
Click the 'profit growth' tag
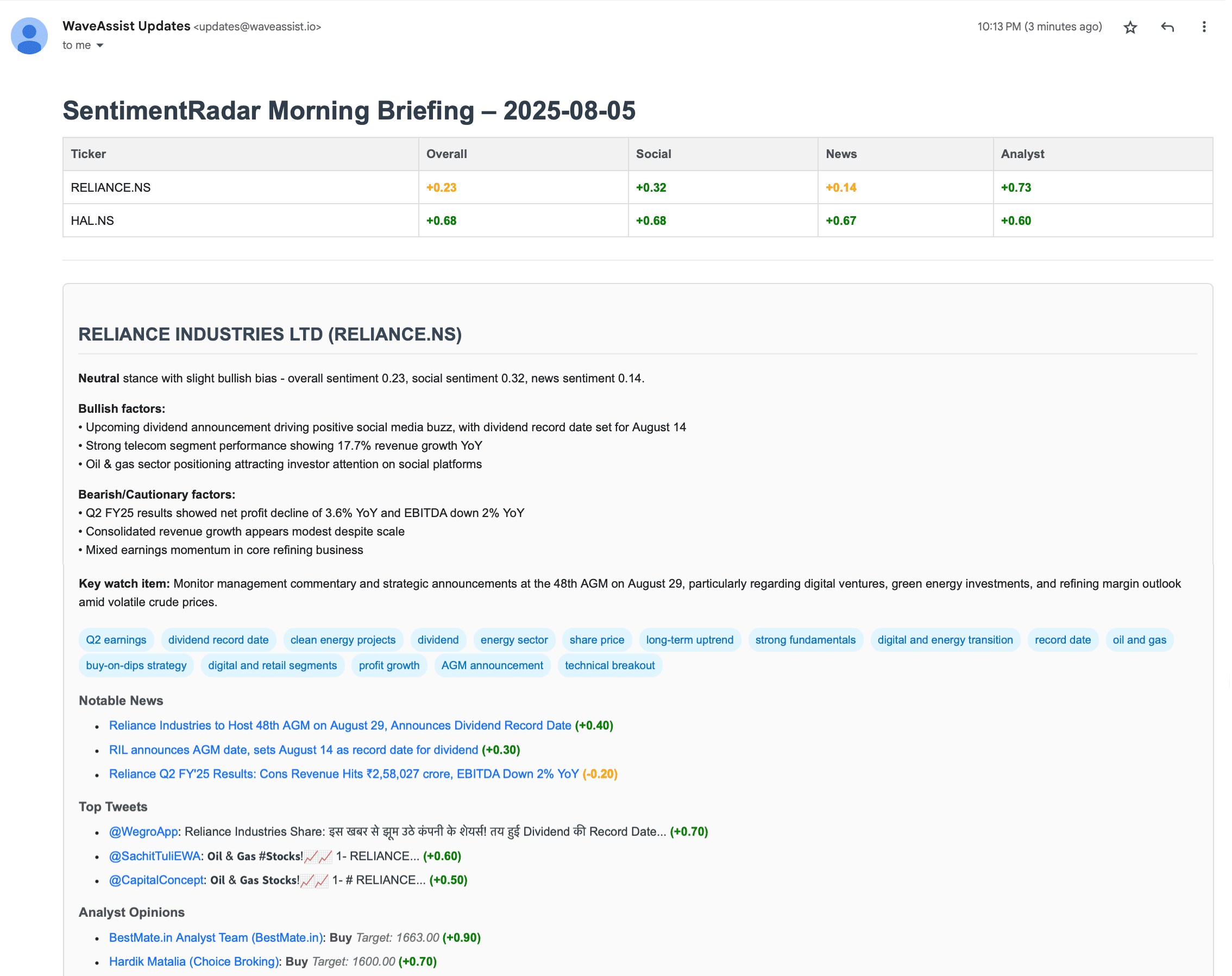coord(389,665)
